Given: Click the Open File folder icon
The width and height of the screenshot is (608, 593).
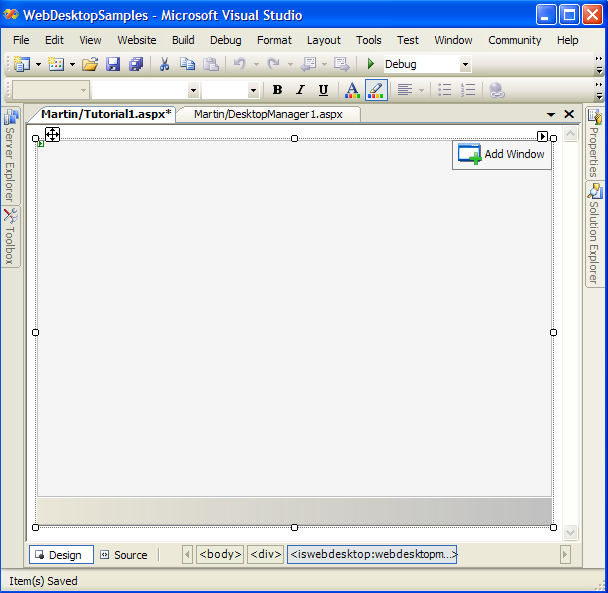Looking at the screenshot, I should pyautogui.click(x=90, y=64).
